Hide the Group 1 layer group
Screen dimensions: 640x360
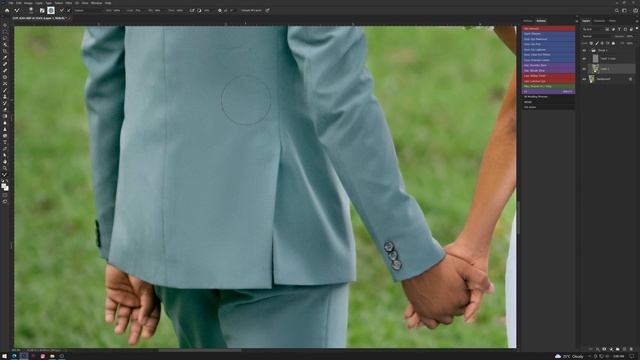[584, 50]
